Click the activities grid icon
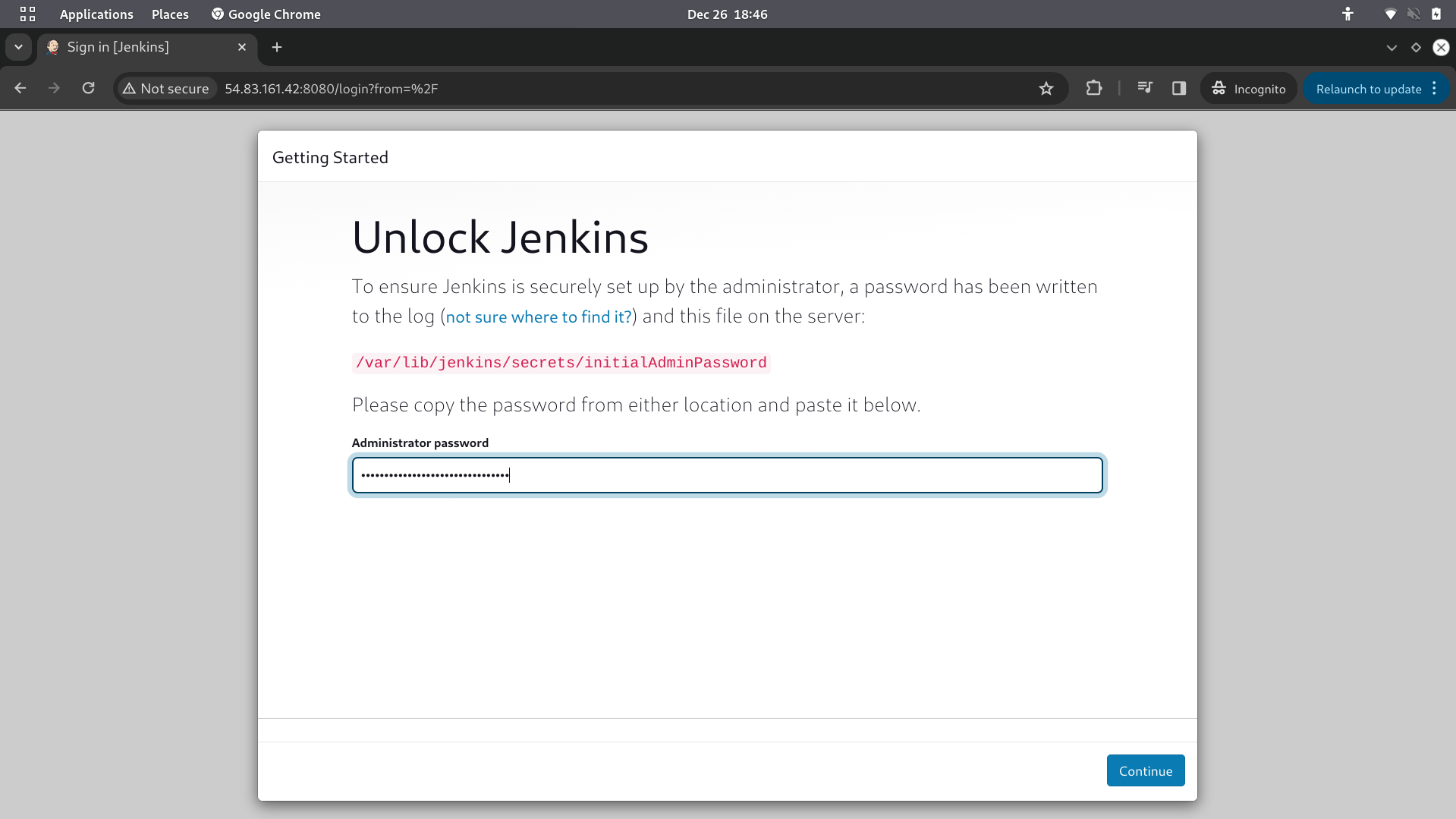Screen dimensions: 1456x819 click(x=28, y=14)
